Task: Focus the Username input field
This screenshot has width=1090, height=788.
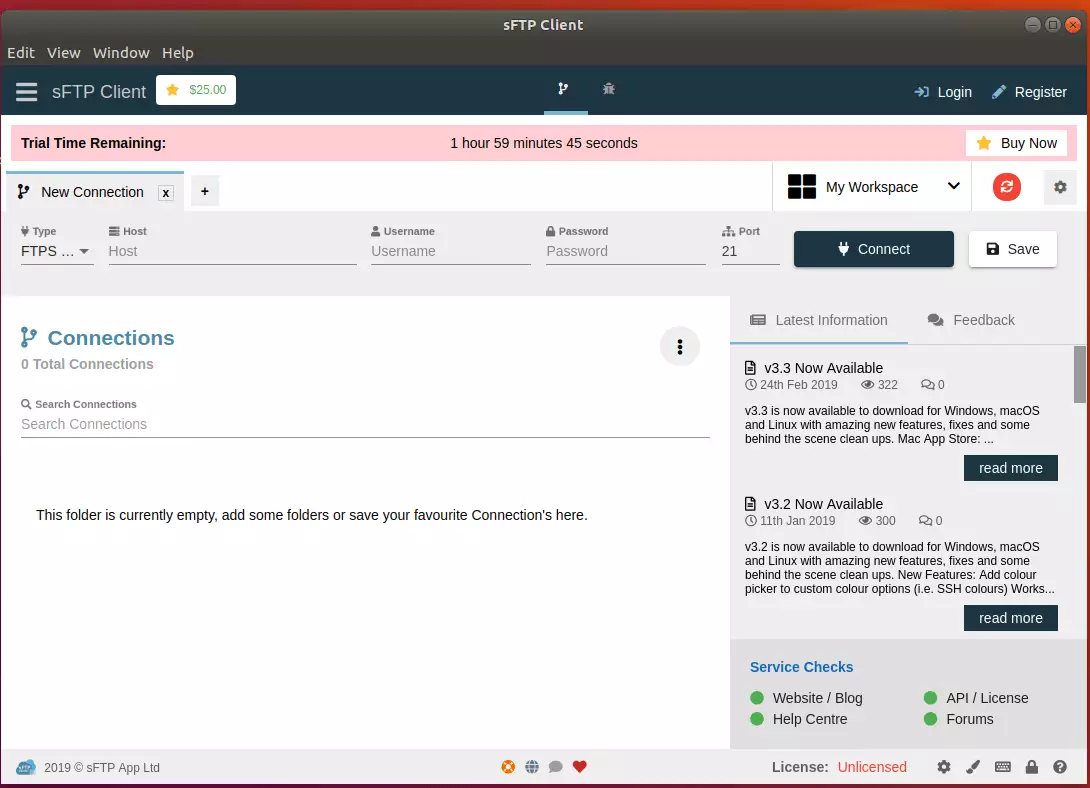Action: pyautogui.click(x=450, y=252)
